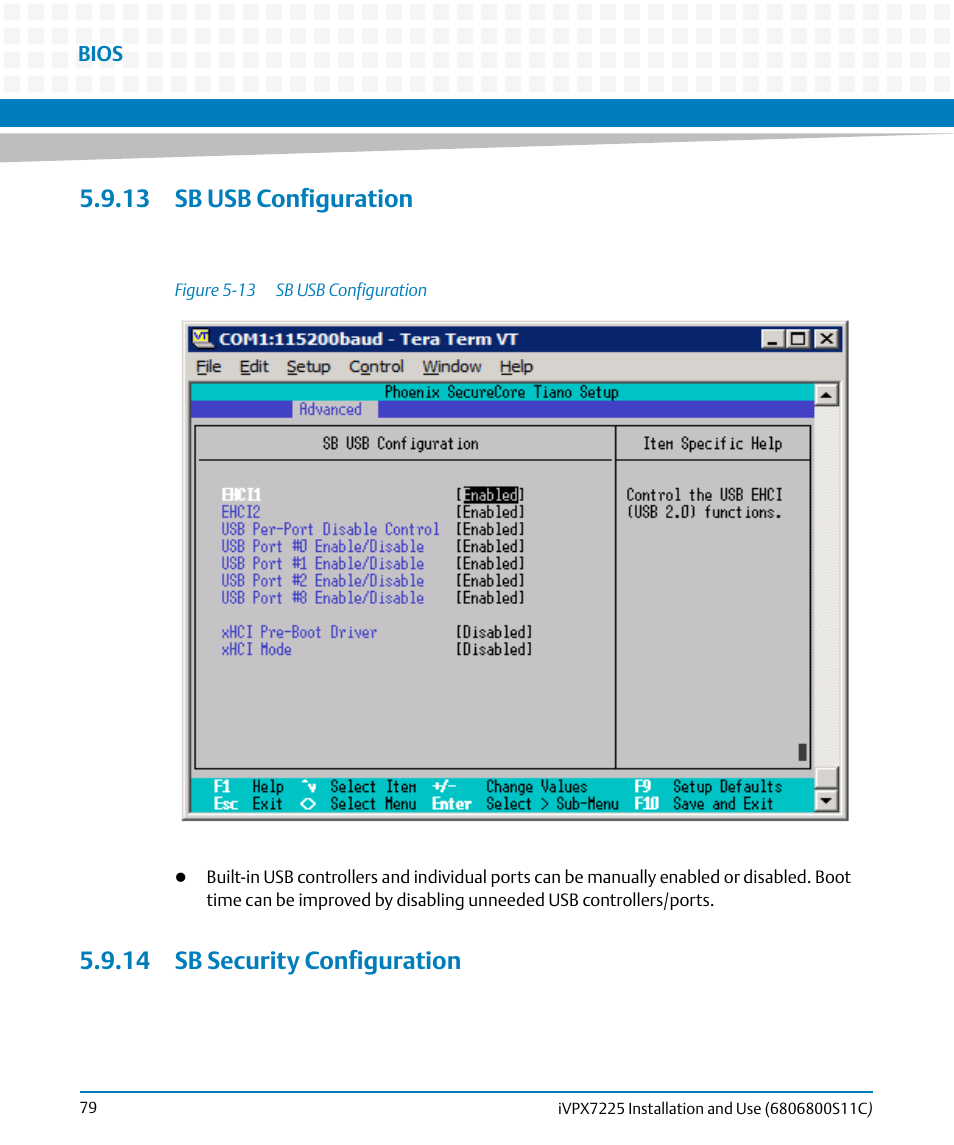Viewport: 954px width, 1145px height.
Task: Select the Advanced BIOS tab
Action: 330,410
